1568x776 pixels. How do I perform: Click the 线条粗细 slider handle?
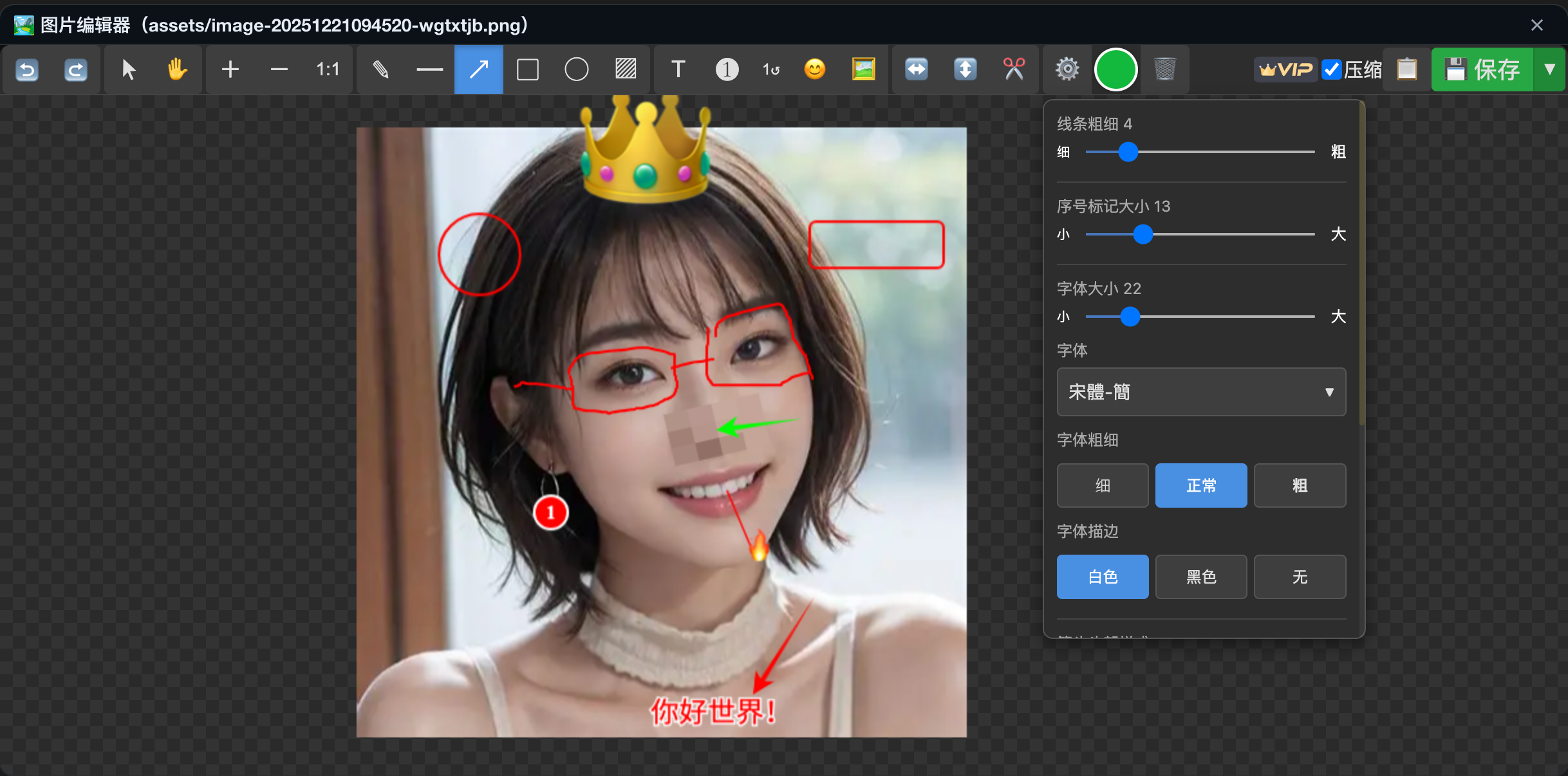click(1128, 152)
